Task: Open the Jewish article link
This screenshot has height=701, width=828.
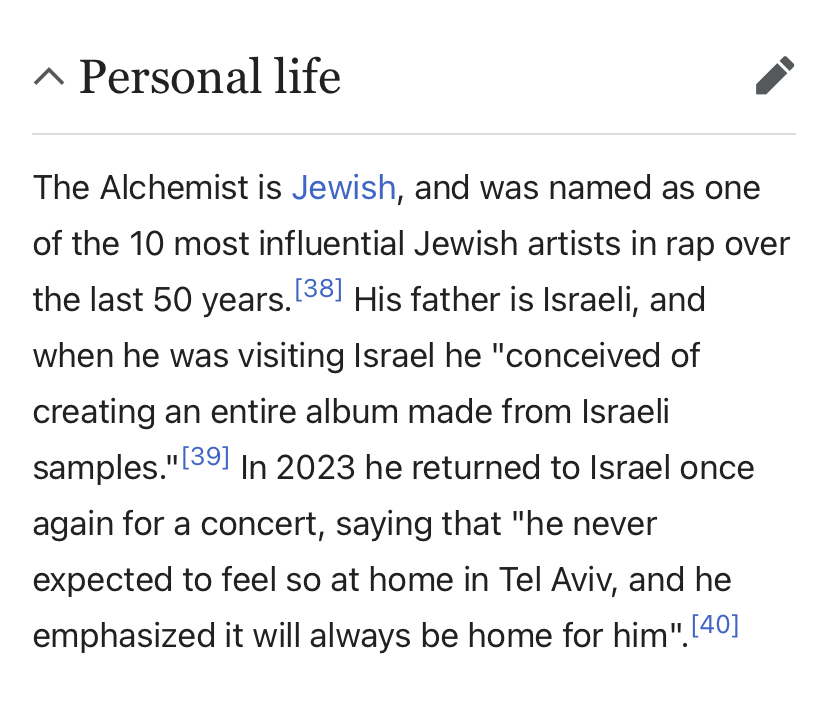Action: click(x=344, y=188)
